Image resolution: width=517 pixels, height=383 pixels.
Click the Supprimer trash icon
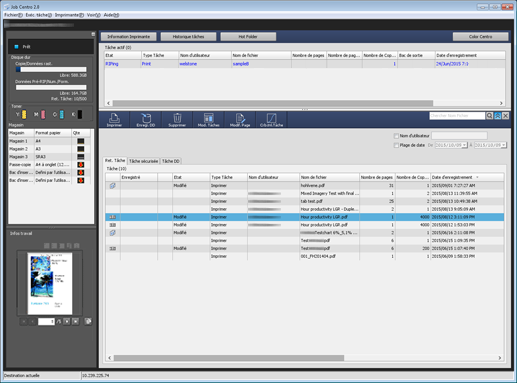click(177, 120)
